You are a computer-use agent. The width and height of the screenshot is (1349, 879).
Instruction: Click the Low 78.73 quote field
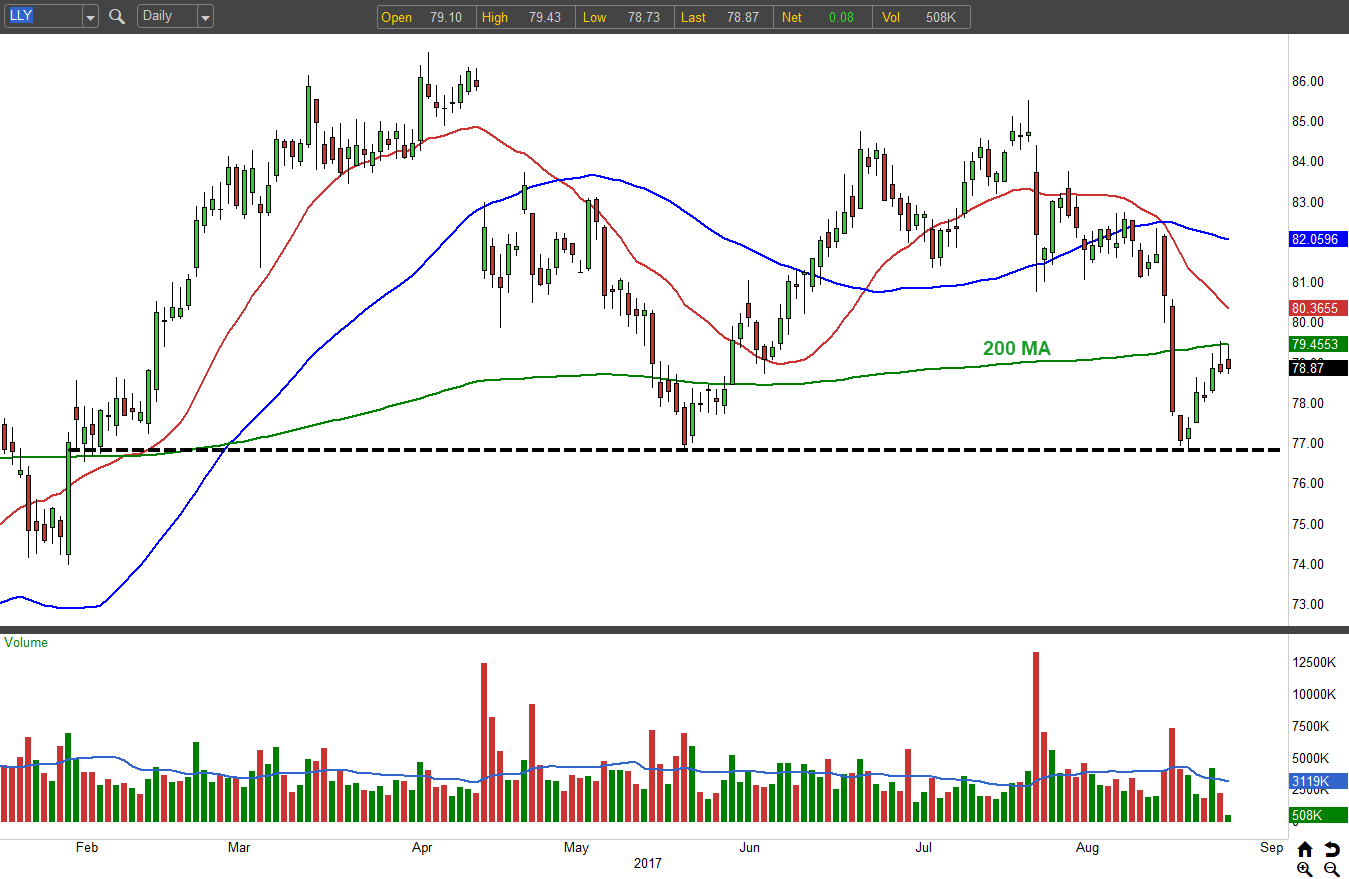coord(625,17)
